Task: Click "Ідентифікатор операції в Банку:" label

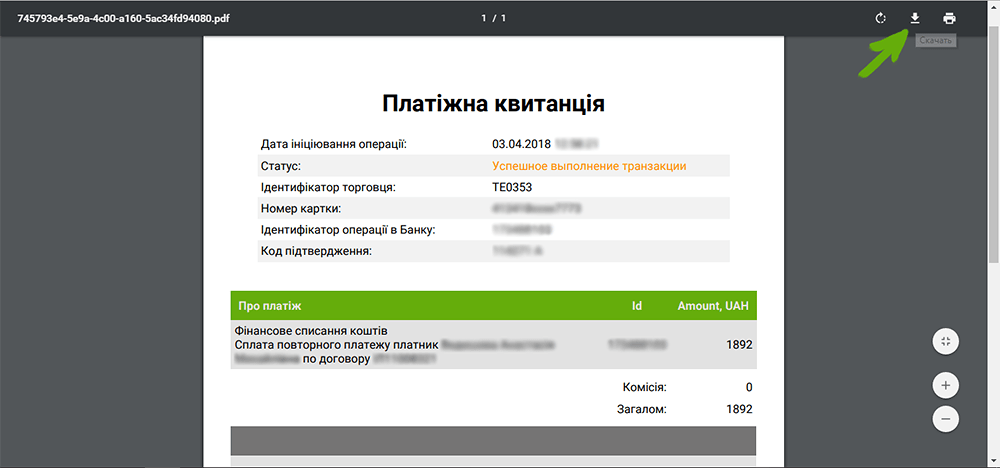Action: click(x=348, y=230)
